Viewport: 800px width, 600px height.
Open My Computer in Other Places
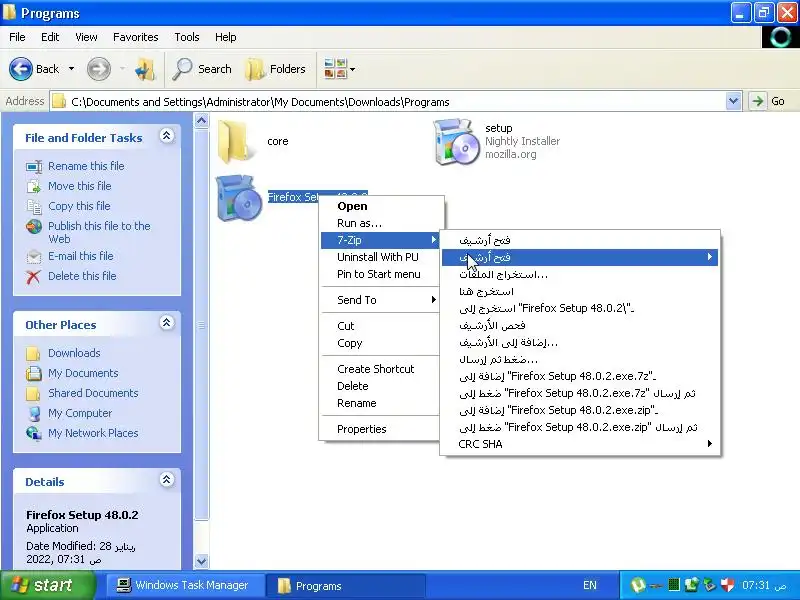[80, 413]
